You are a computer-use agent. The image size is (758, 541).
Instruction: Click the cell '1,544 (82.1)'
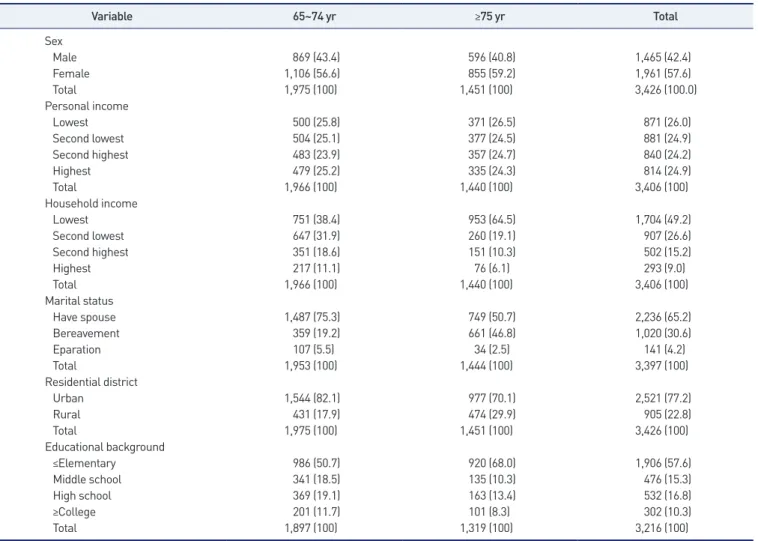click(x=312, y=398)
